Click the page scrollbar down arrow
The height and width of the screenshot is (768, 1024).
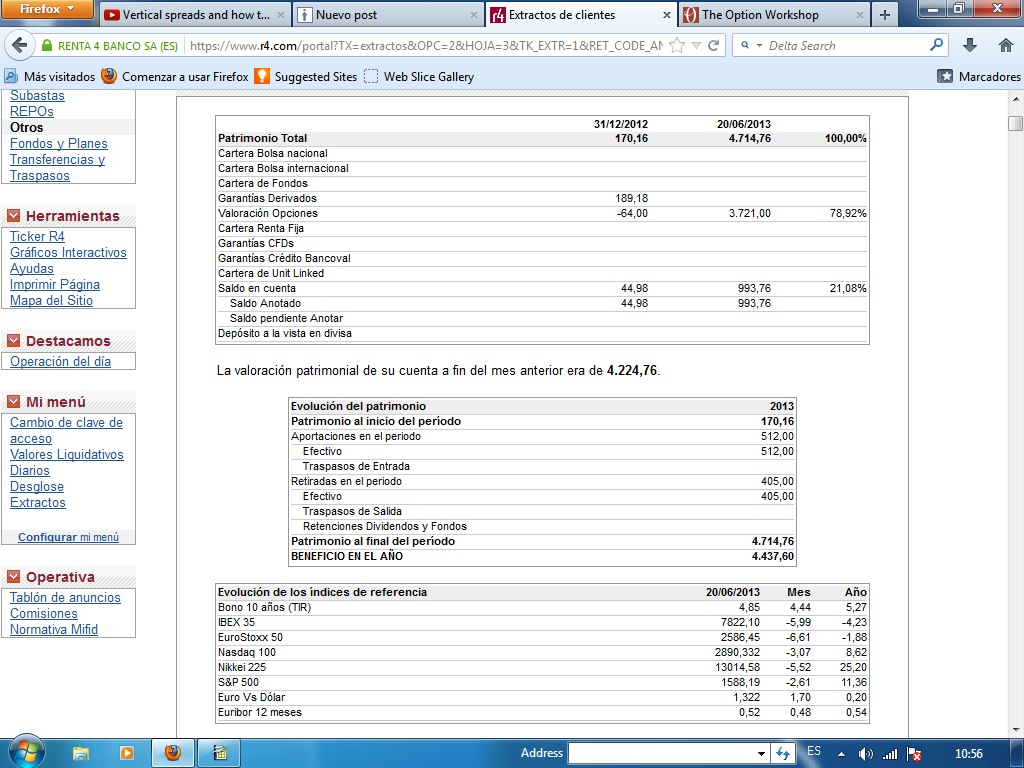[x=1016, y=729]
